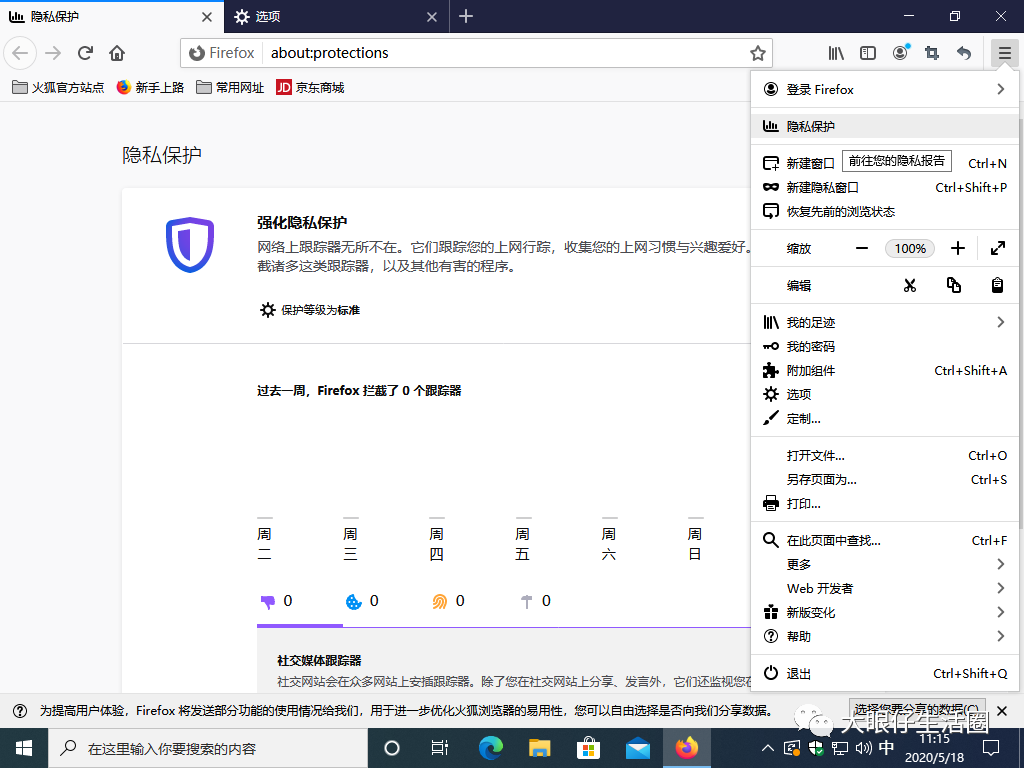Open the 常用网址 bookmark folder
1024x768 pixels.
point(230,88)
